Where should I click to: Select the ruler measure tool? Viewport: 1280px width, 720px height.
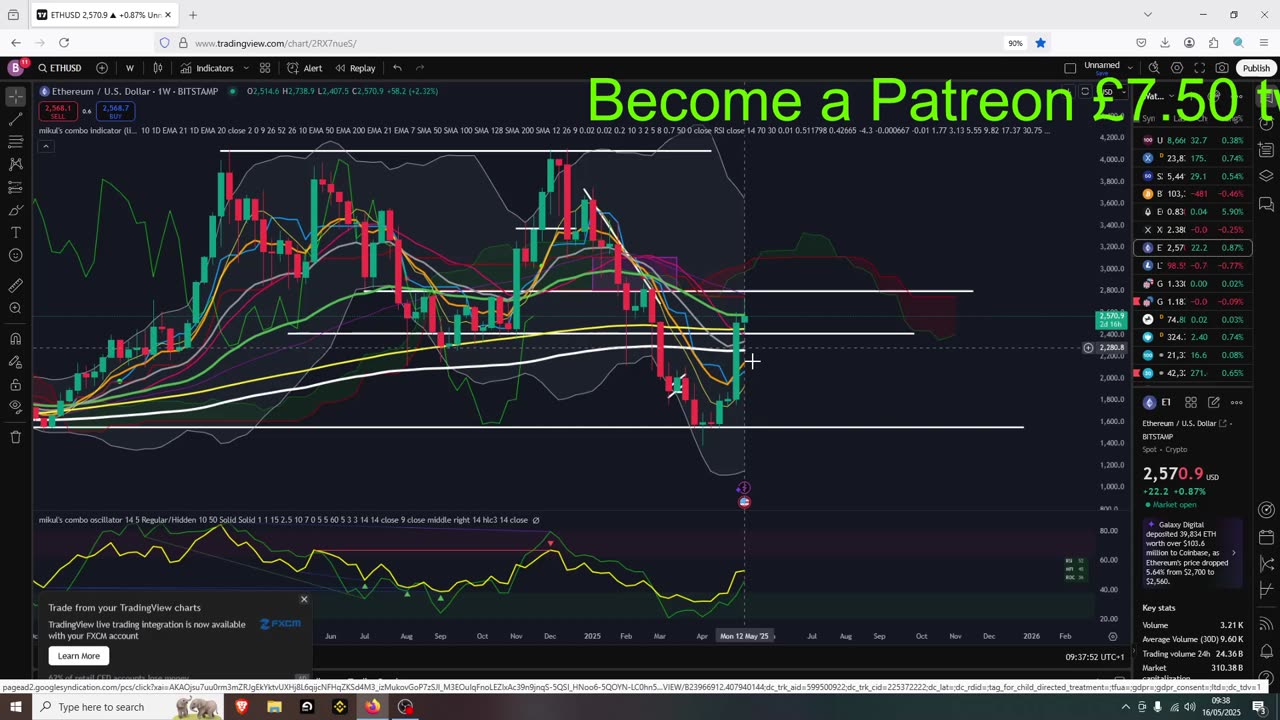[x=15, y=285]
